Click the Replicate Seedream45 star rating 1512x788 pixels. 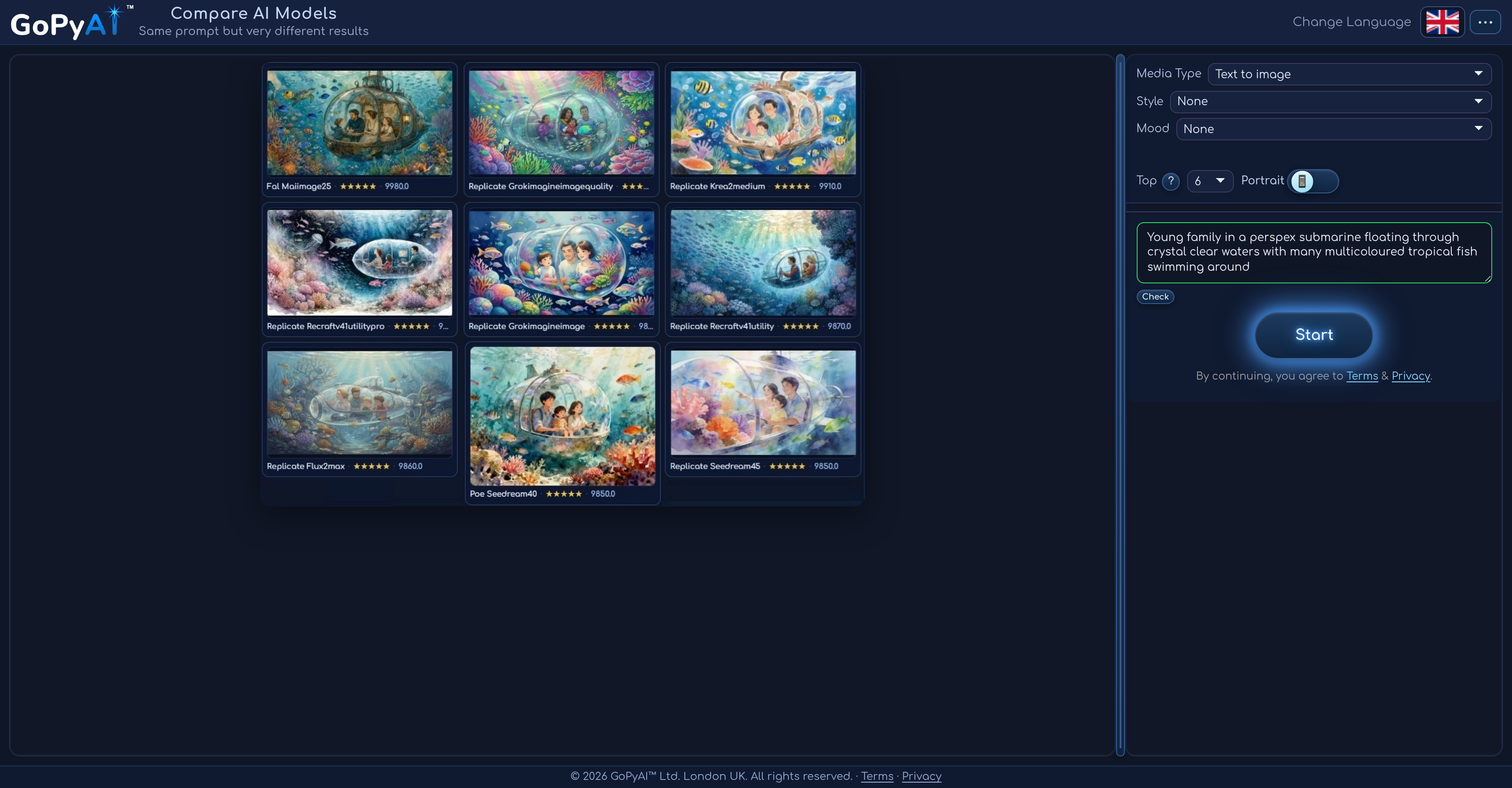coord(787,466)
